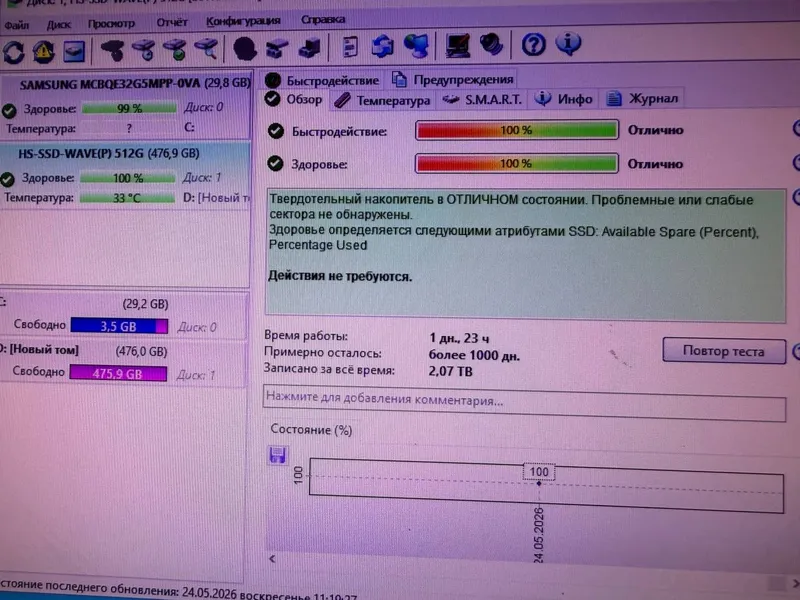Click the blue sync arrows toolbar icon

[x=382, y=46]
